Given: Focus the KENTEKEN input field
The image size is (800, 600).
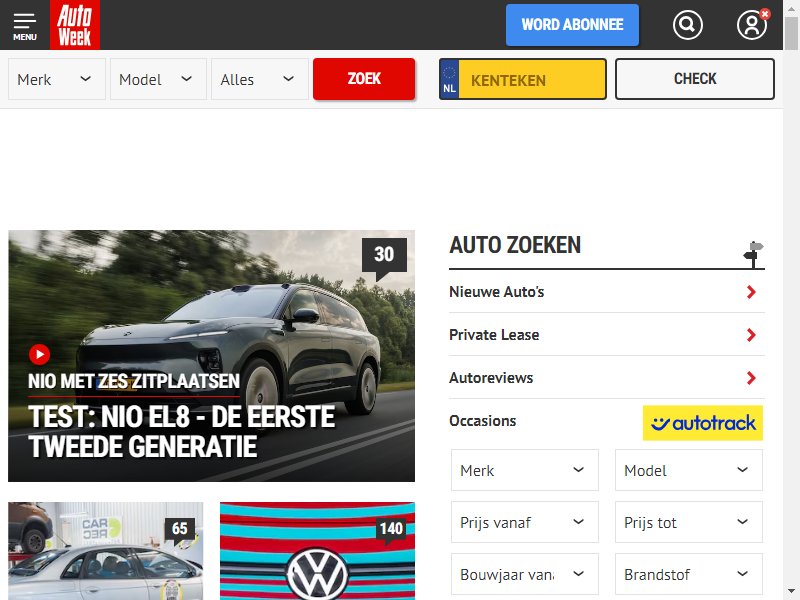Looking at the screenshot, I should (x=532, y=79).
